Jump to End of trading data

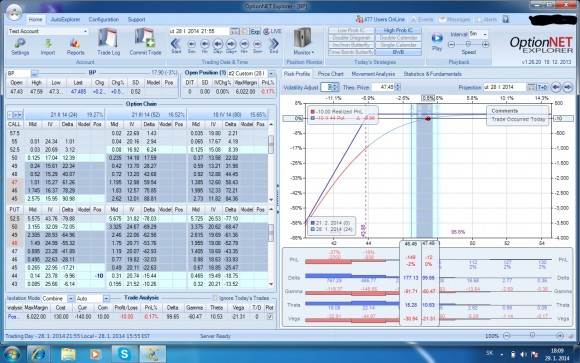pos(274,46)
